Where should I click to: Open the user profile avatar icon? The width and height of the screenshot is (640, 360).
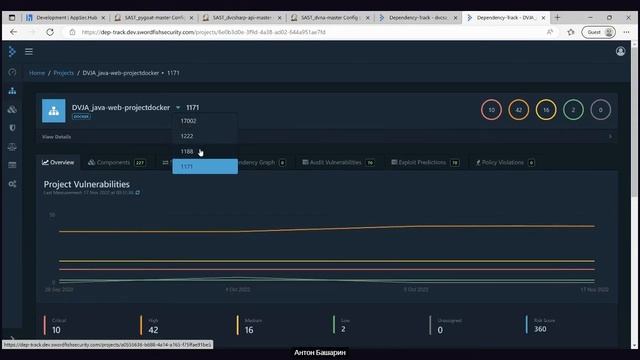[620, 51]
